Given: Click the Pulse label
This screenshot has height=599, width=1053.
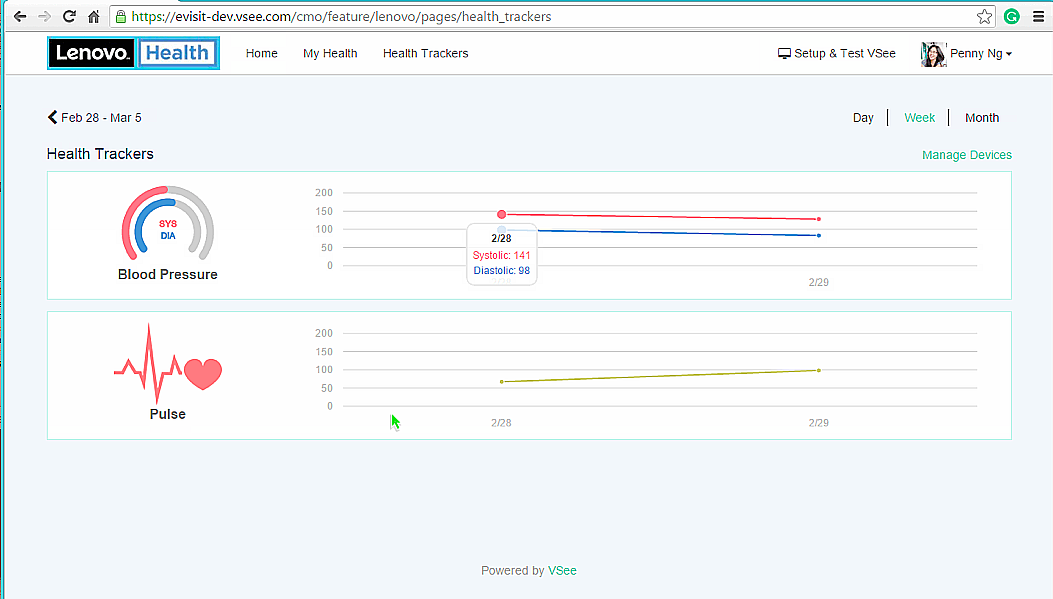Looking at the screenshot, I should [167, 414].
